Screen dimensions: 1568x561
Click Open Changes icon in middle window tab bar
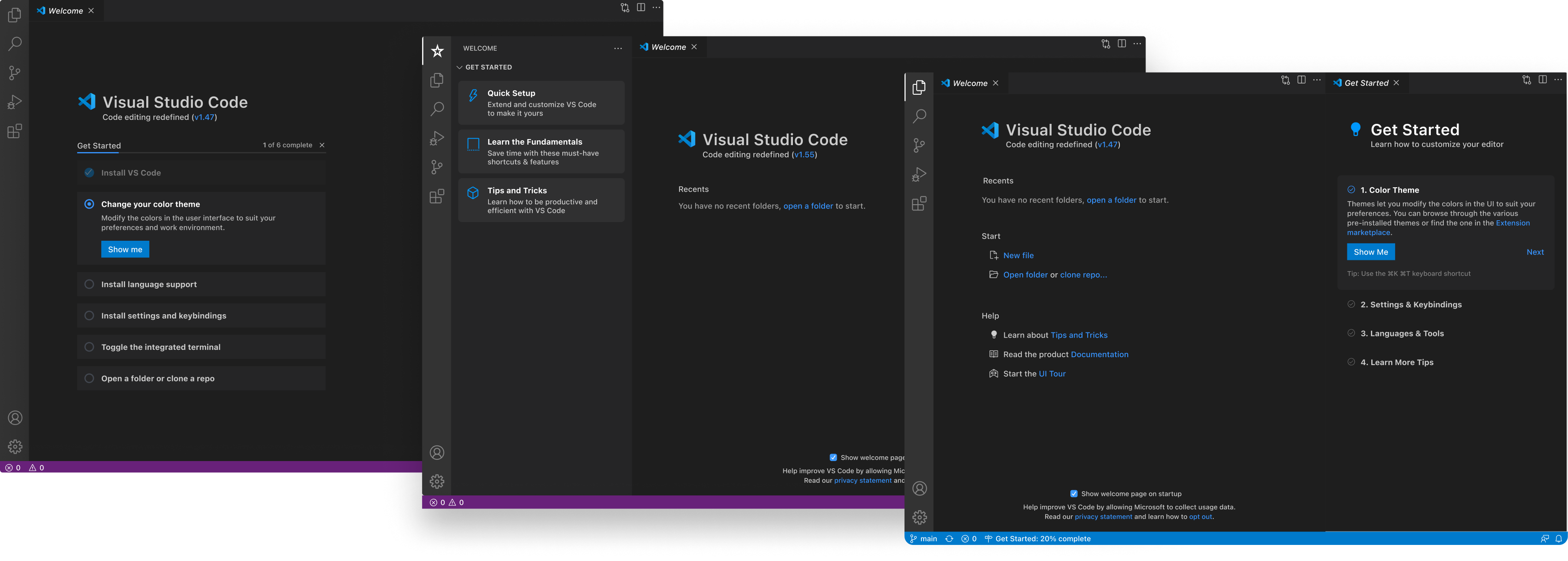coord(1106,44)
